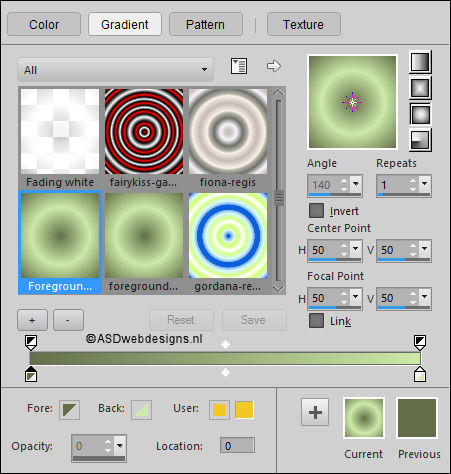
Task: Open the resource manager list icon
Action: [239, 66]
